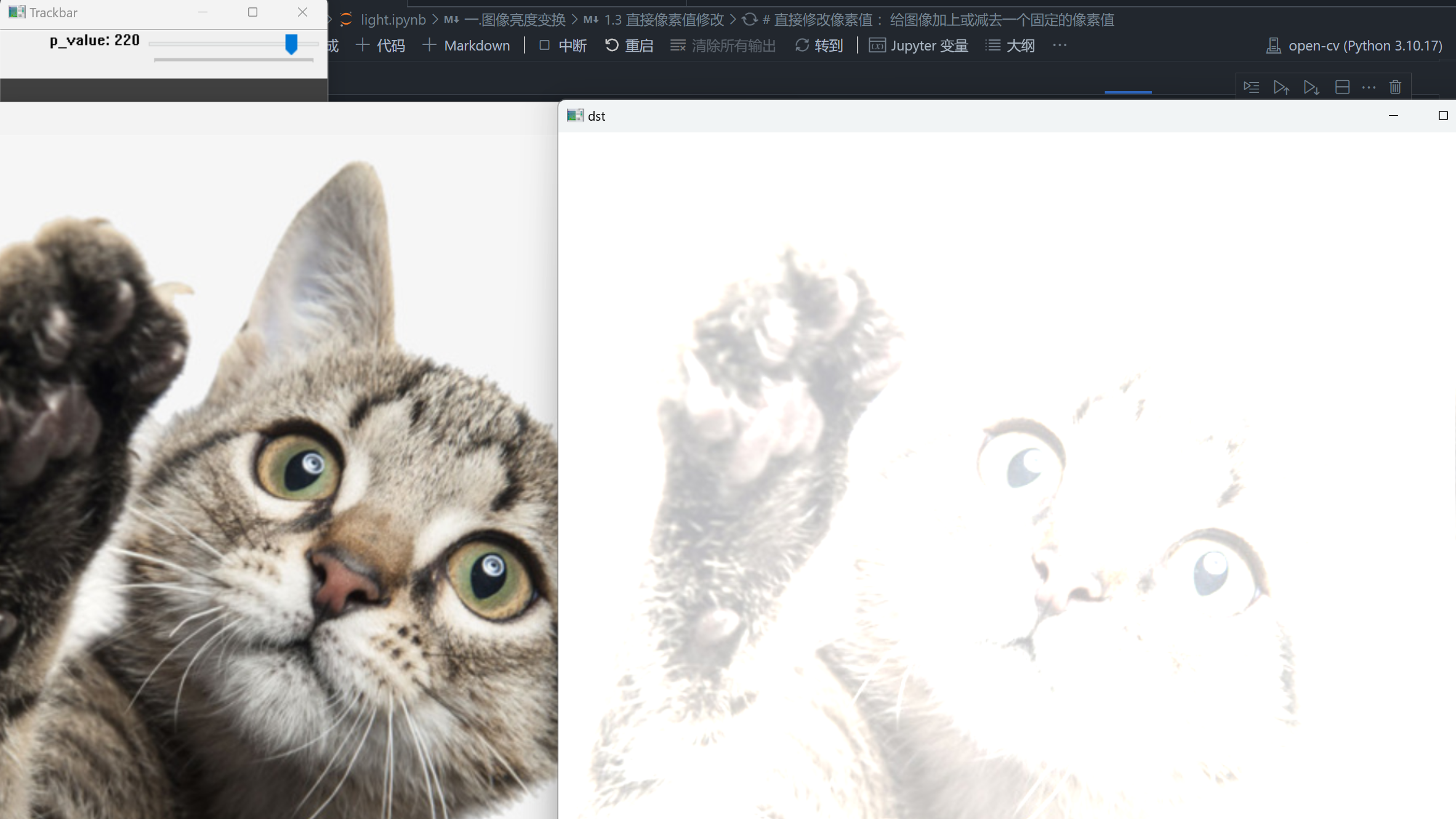The width and height of the screenshot is (1456, 819).
Task: Click Execute Above Cells icon
Action: pos(1281,87)
